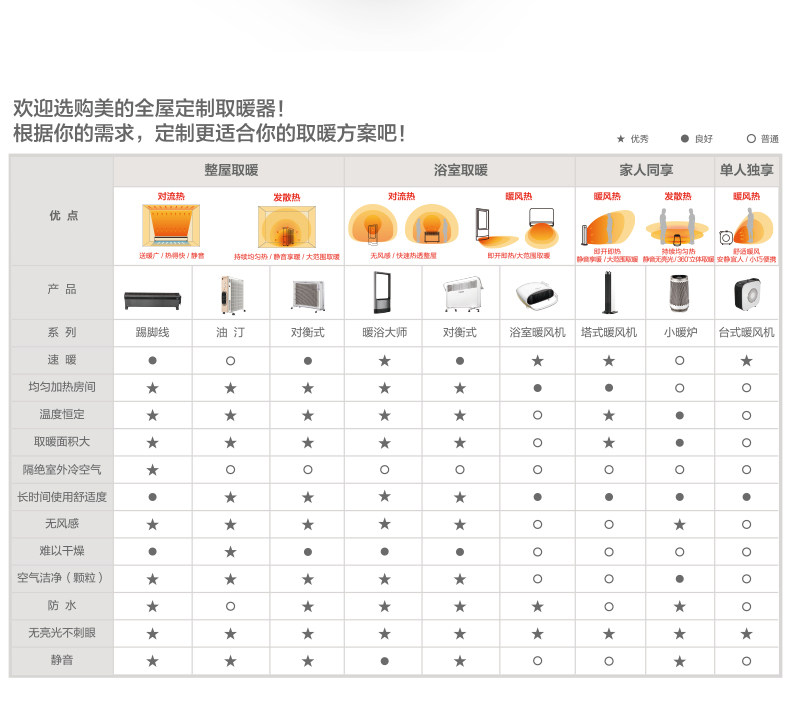
Task: Select the 台式暖风机 desktop heater image
Action: (747, 293)
